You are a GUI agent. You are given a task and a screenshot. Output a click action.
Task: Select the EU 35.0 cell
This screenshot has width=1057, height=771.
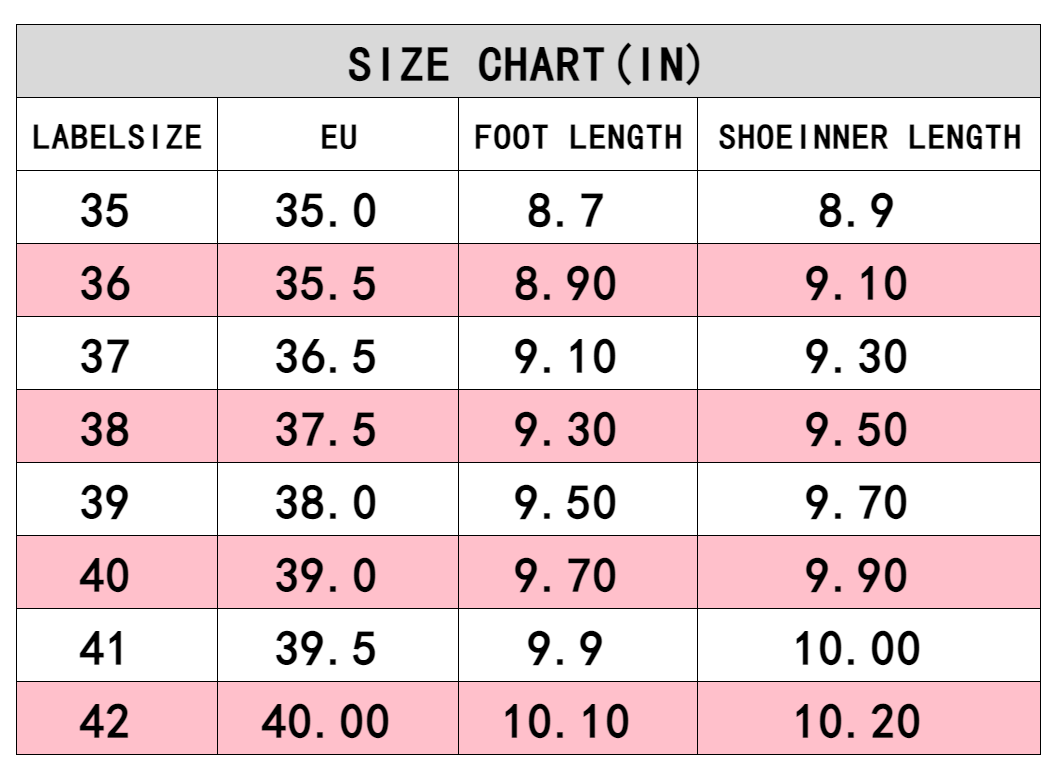[x=326, y=210]
